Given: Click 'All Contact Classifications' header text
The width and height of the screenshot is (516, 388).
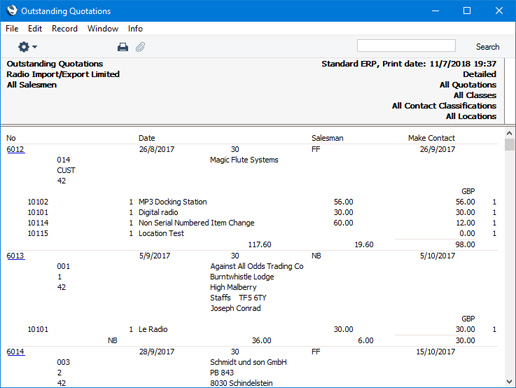Looking at the screenshot, I should click(444, 106).
